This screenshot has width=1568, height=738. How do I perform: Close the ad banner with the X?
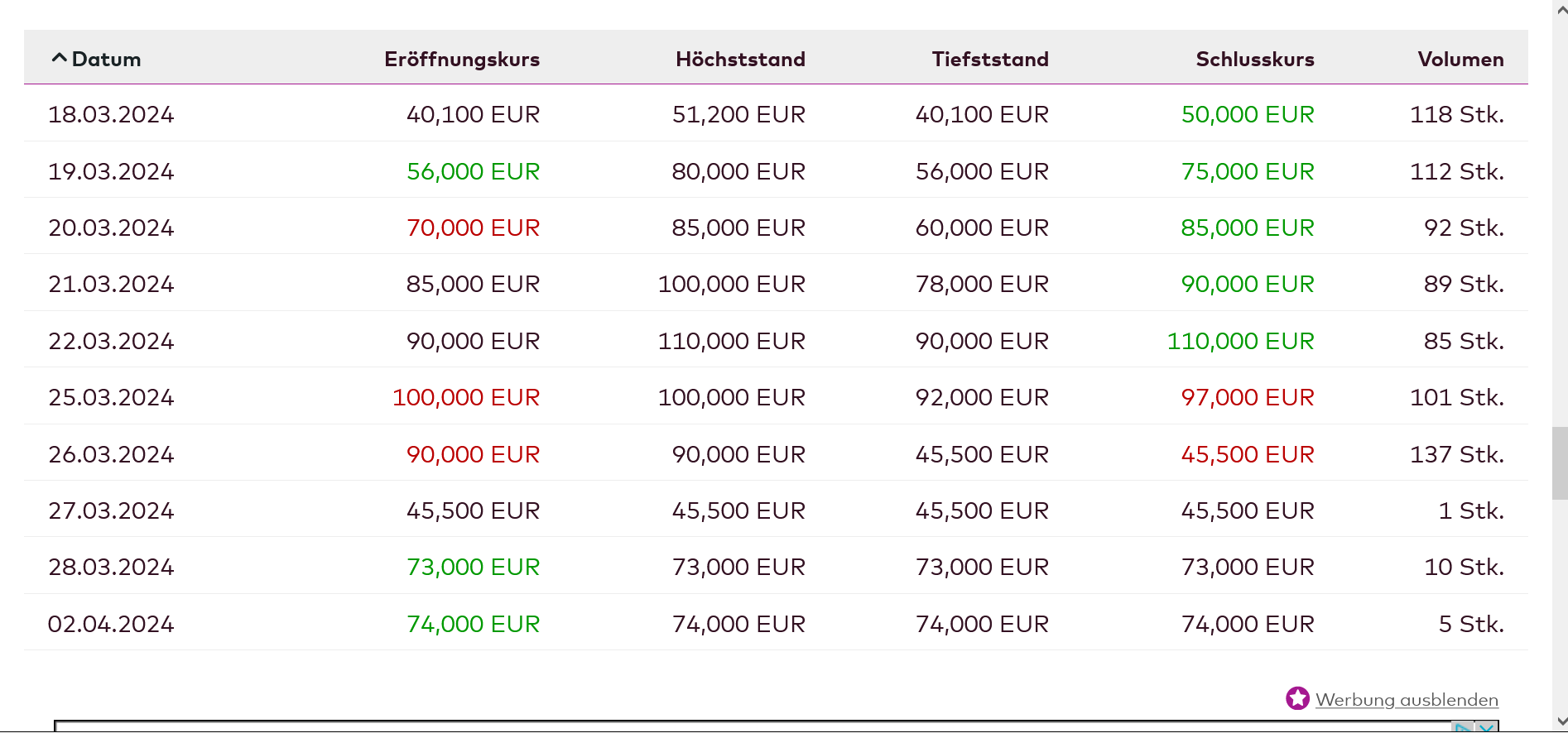[1487, 729]
